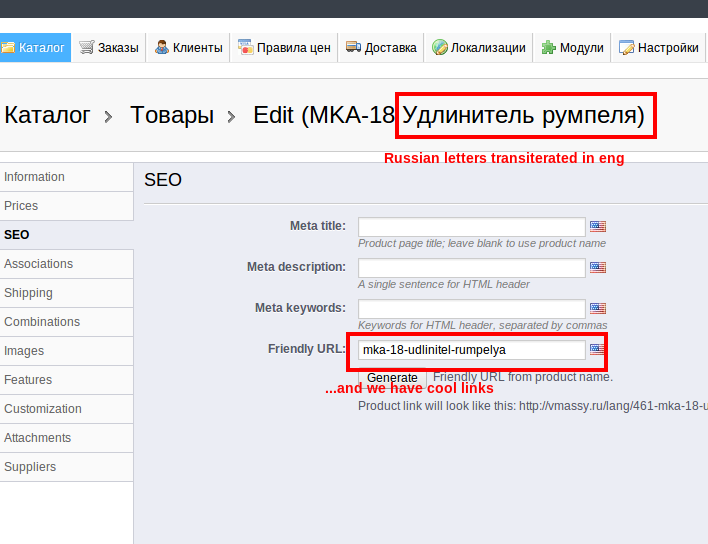Focus the Meta title input field
Image resolution: width=708 pixels, height=544 pixels.
pos(471,227)
